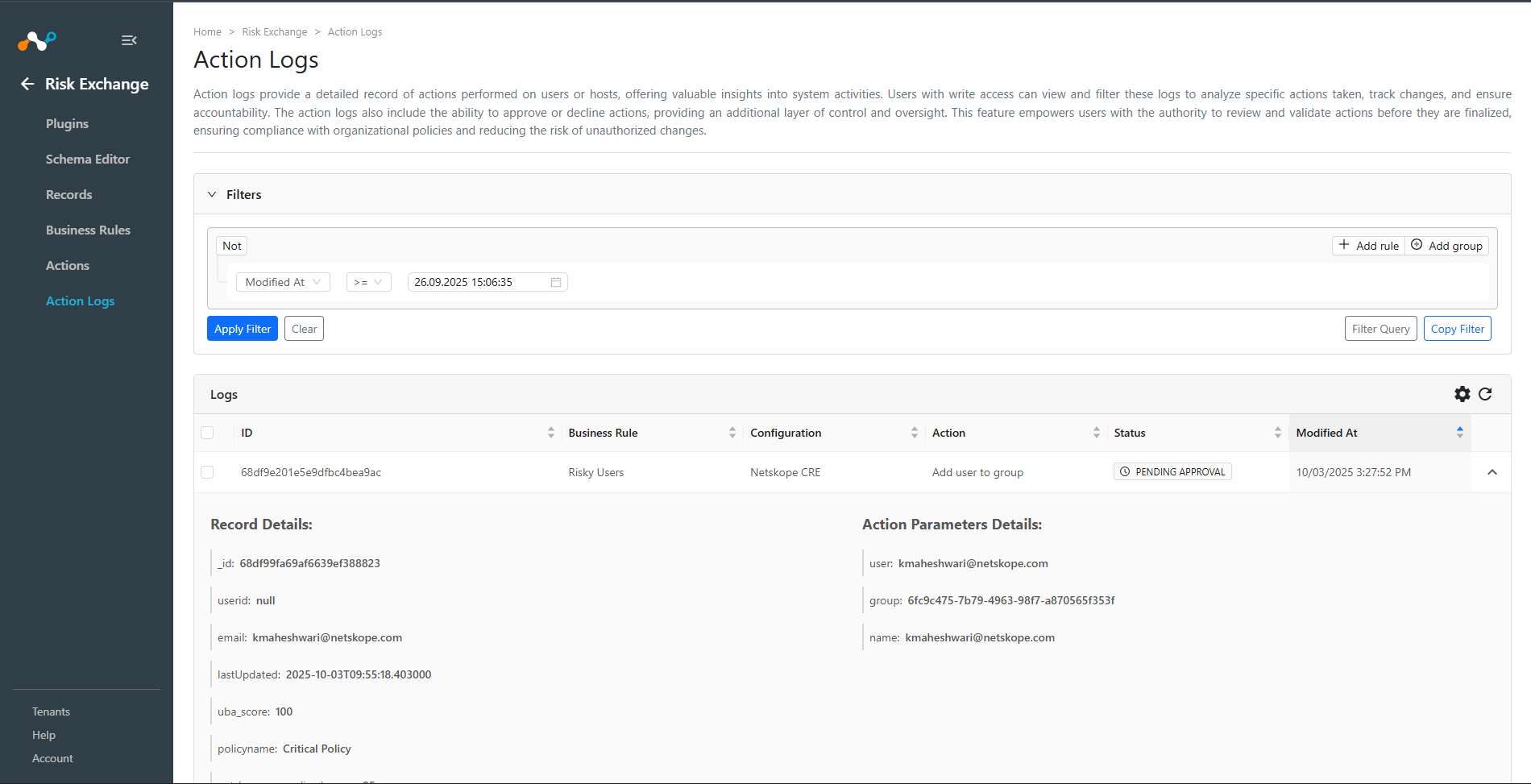Collapse the expanded log row details
The height and width of the screenshot is (784, 1531).
pyautogui.click(x=1492, y=472)
